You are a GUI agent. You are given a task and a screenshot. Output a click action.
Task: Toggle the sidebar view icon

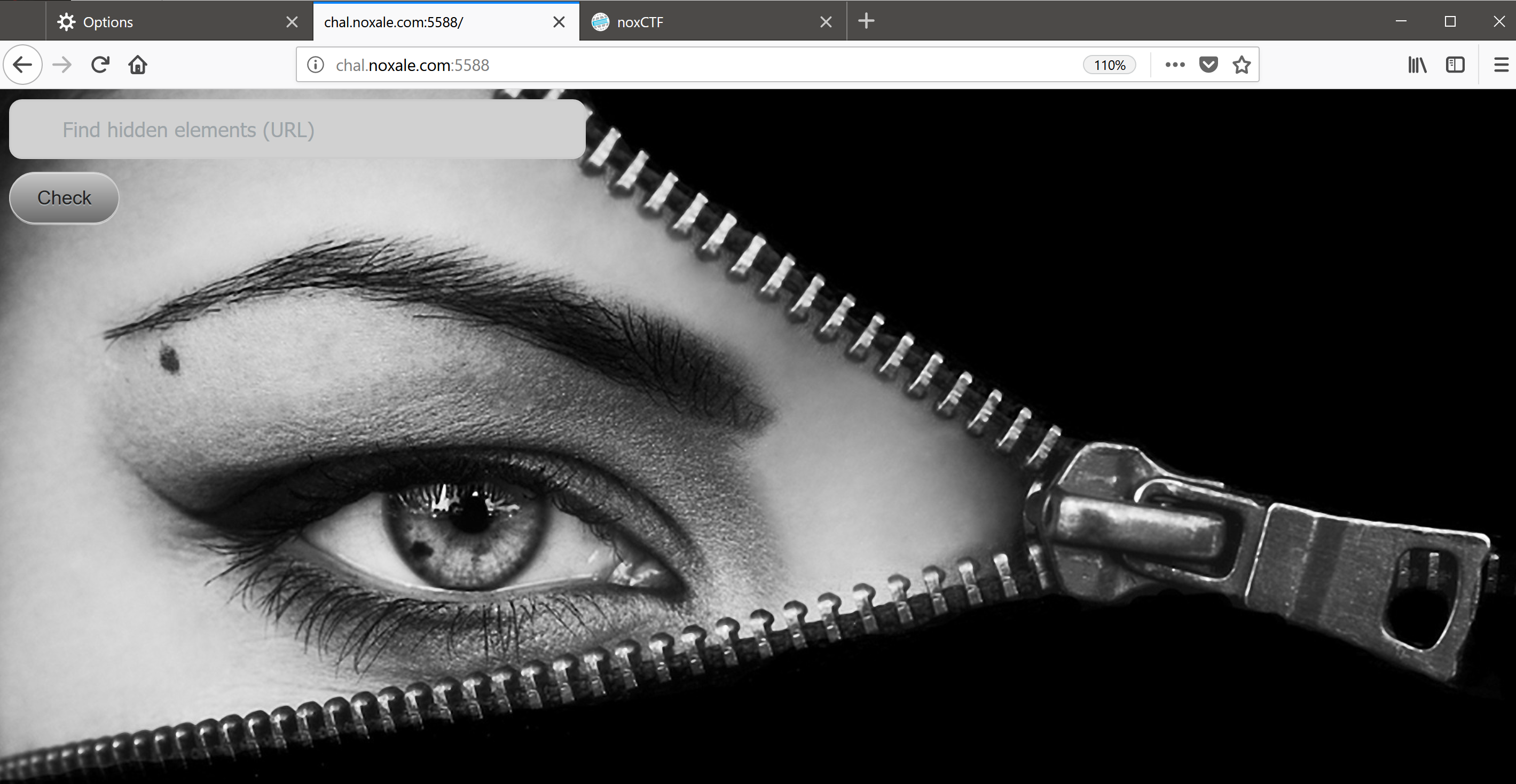1455,65
